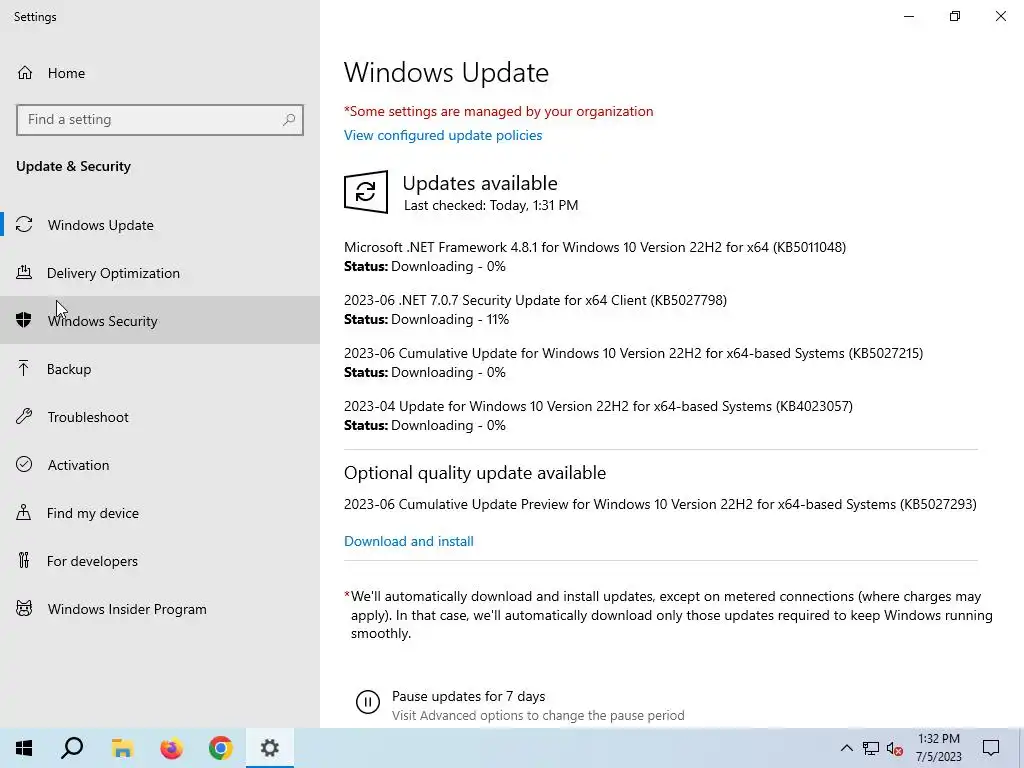The width and height of the screenshot is (1024, 768).
Task: Minimize the Settings window
Action: pos(908,16)
